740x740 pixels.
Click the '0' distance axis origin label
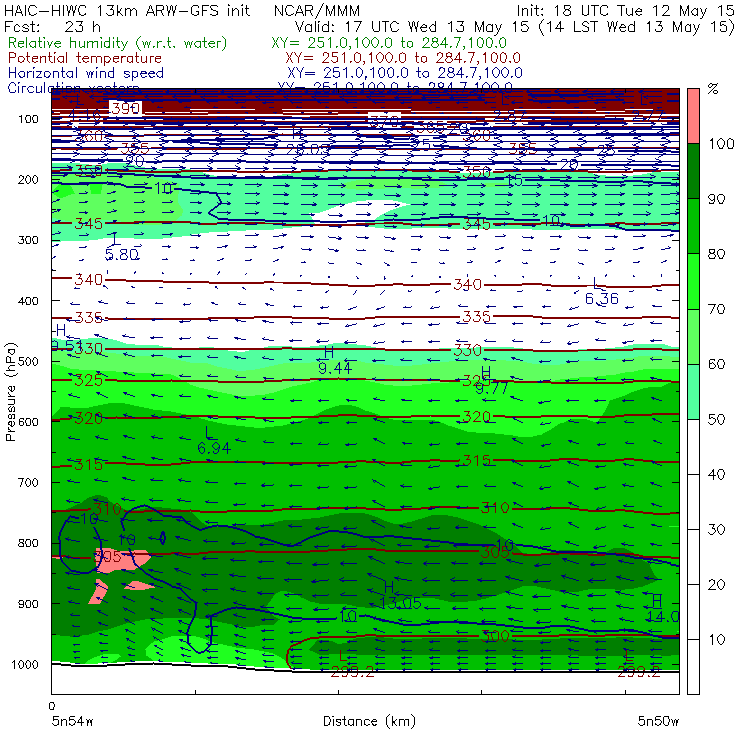point(52,706)
